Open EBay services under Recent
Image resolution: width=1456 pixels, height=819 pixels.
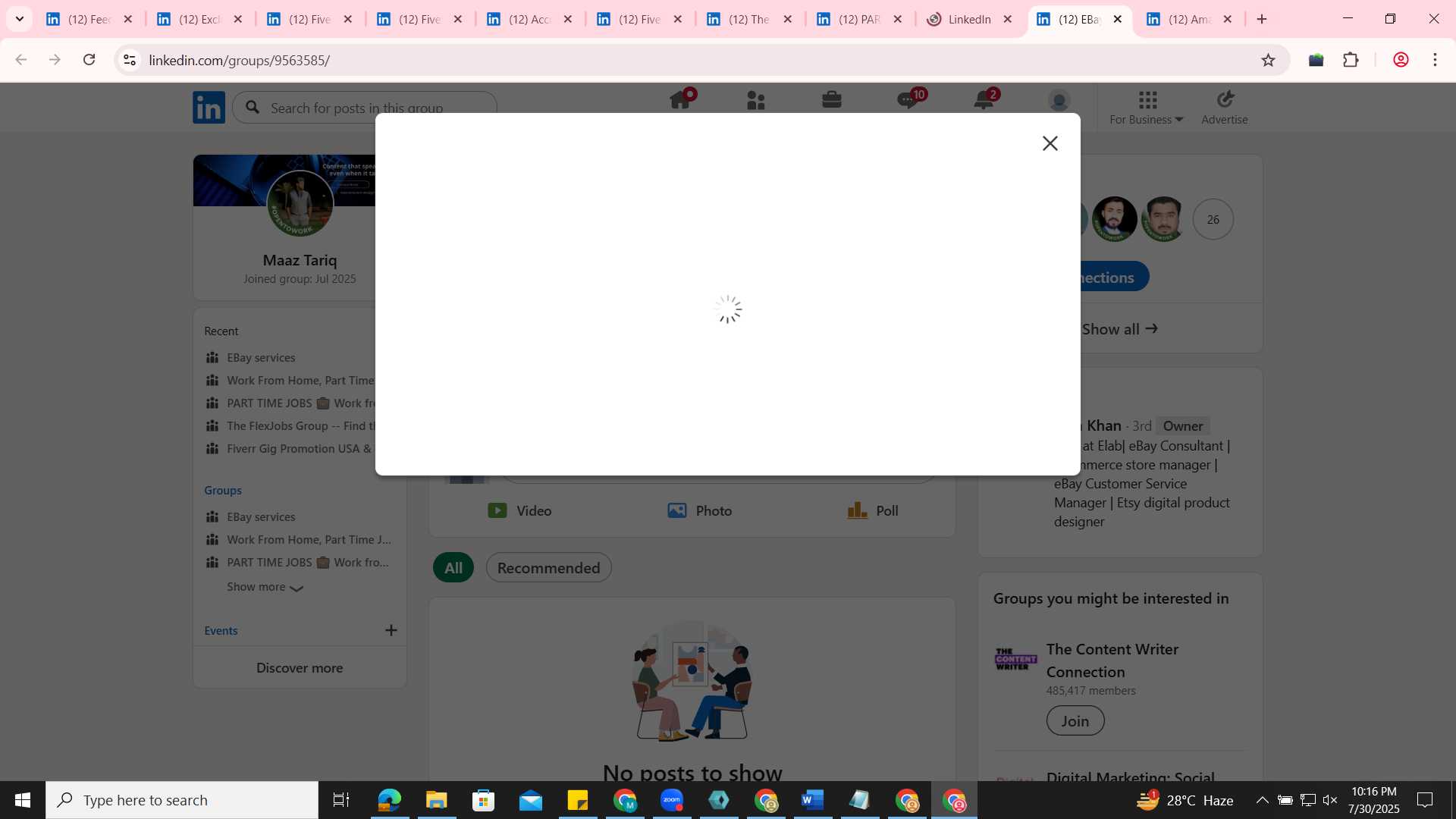pyautogui.click(x=261, y=357)
